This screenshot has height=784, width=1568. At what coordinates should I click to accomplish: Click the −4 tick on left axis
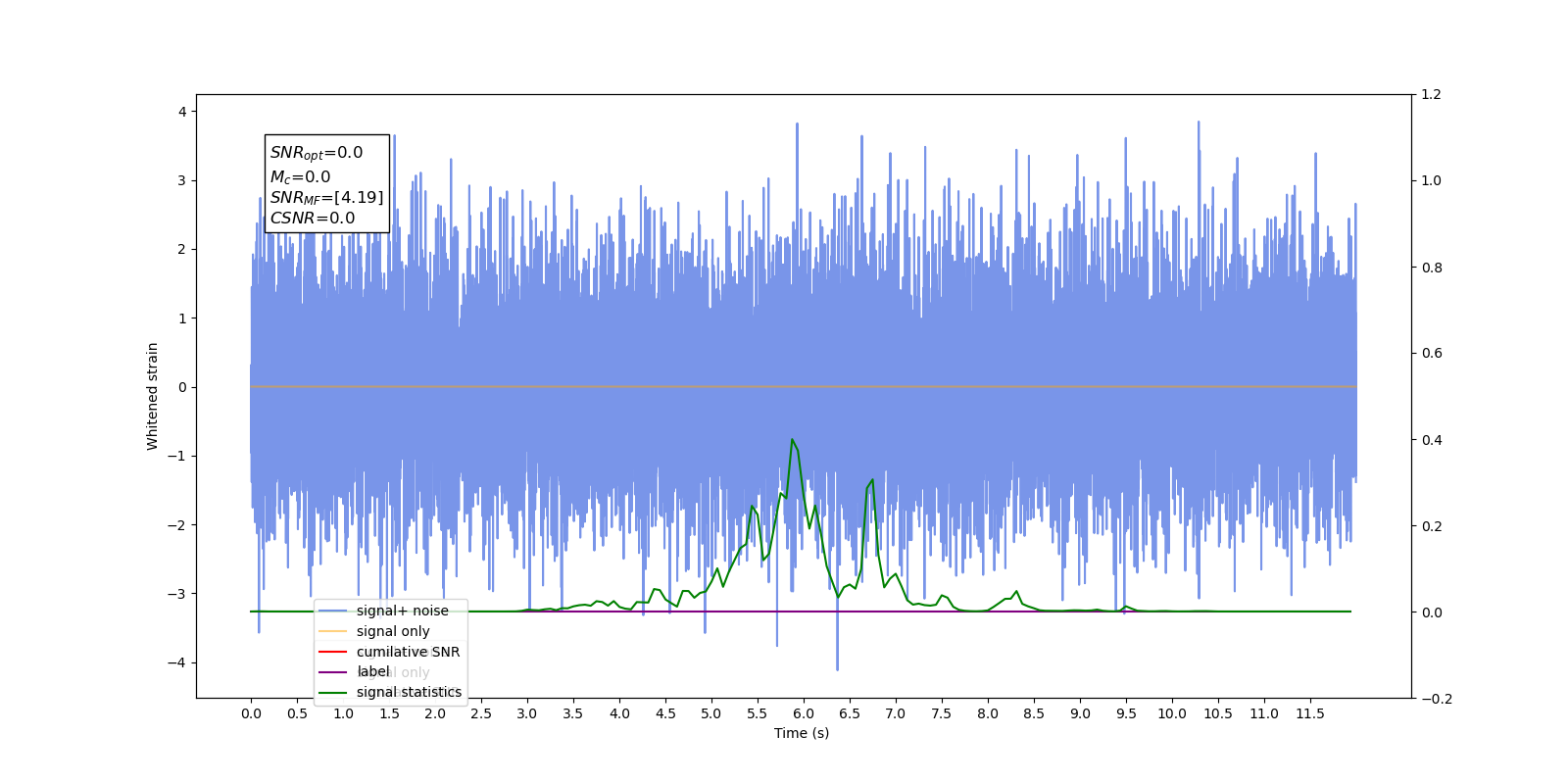(x=176, y=662)
